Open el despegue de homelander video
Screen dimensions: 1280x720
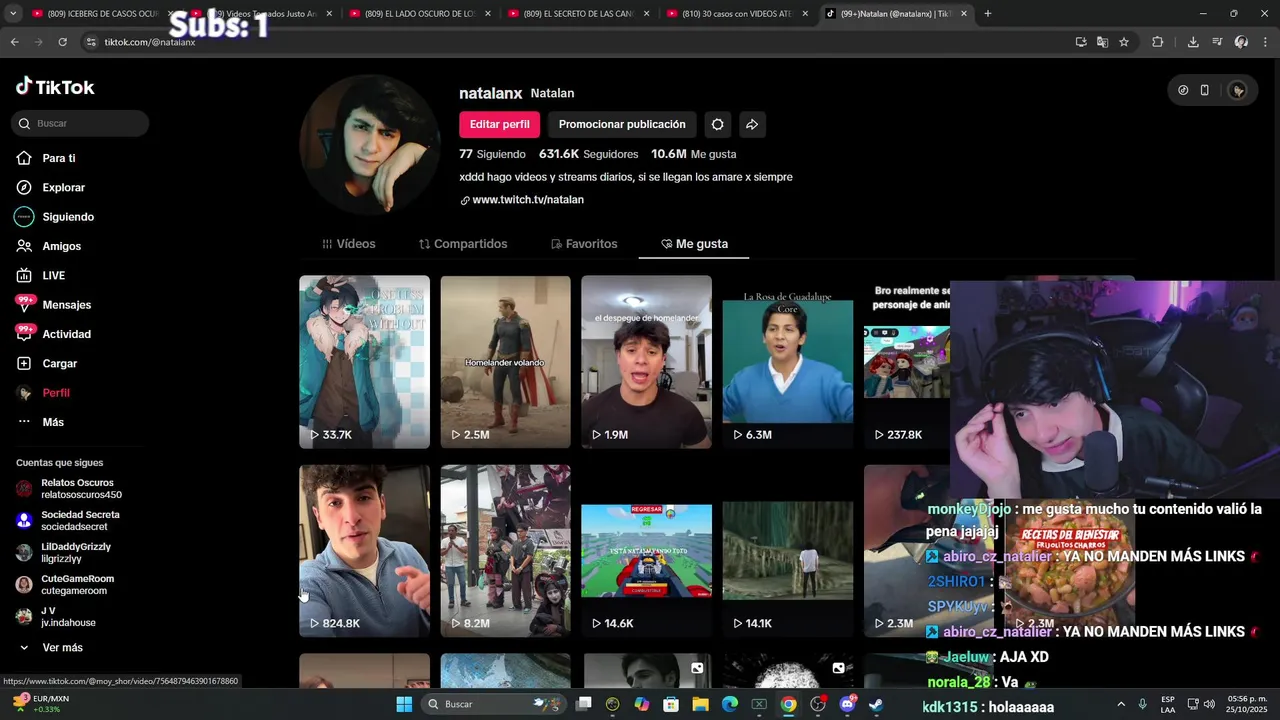tap(646, 362)
